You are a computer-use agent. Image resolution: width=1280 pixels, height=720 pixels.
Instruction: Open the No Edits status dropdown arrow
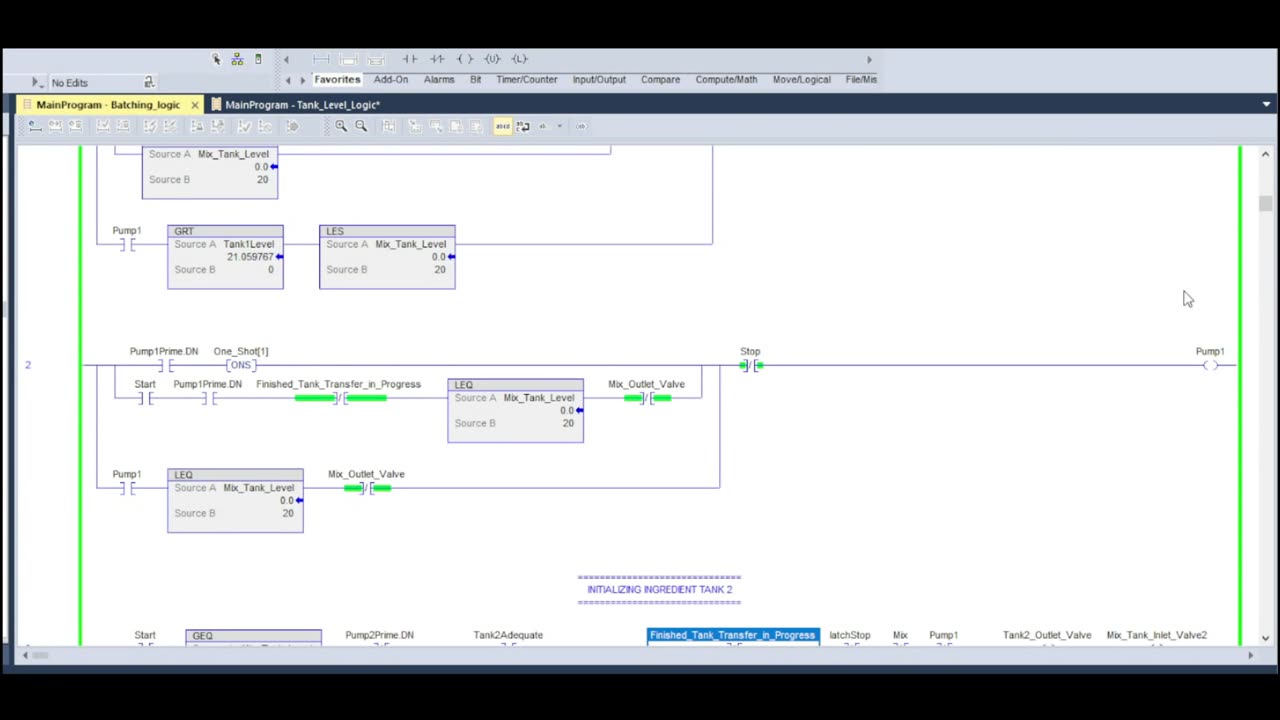[37, 82]
